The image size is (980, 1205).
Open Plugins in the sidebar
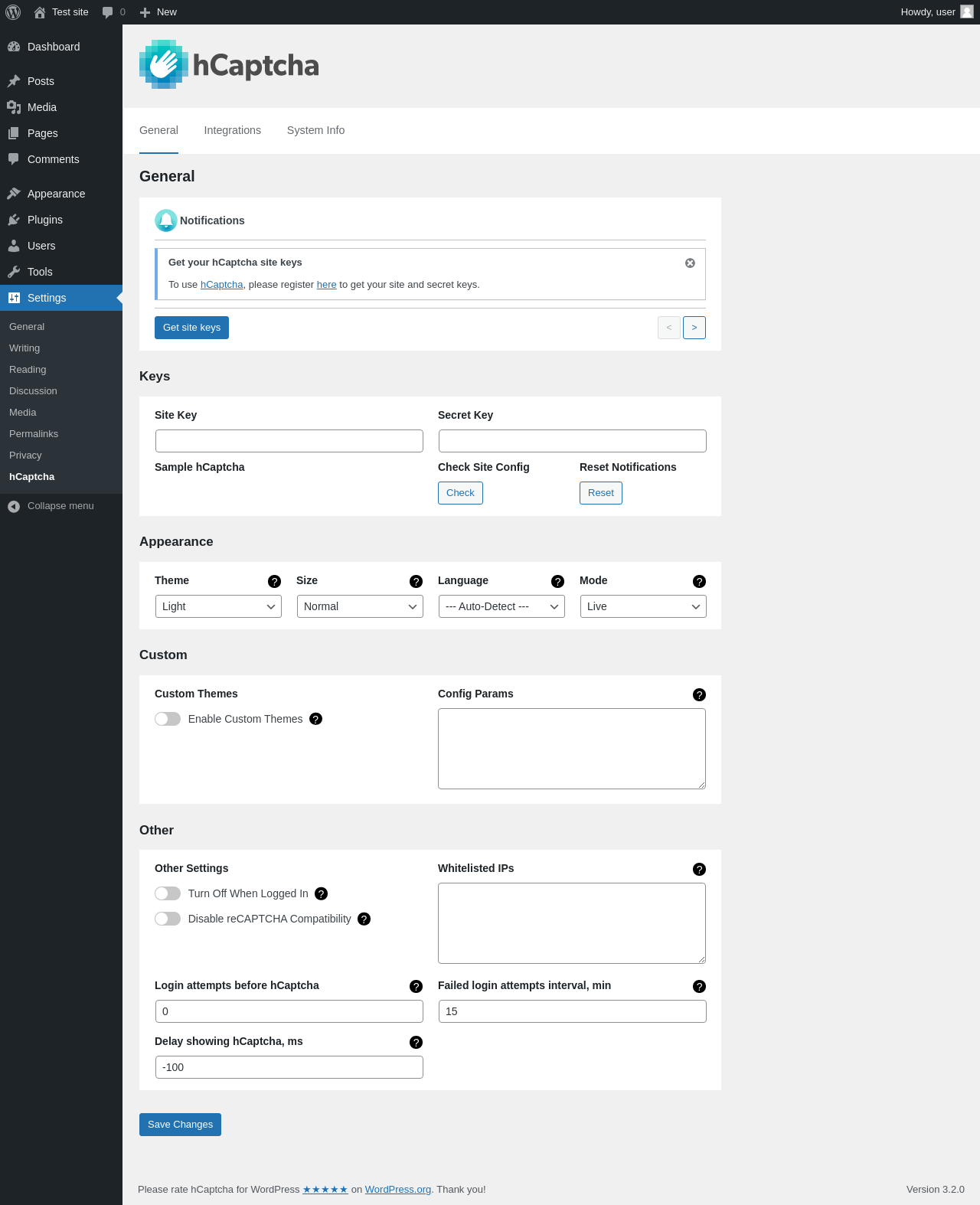pos(61,220)
